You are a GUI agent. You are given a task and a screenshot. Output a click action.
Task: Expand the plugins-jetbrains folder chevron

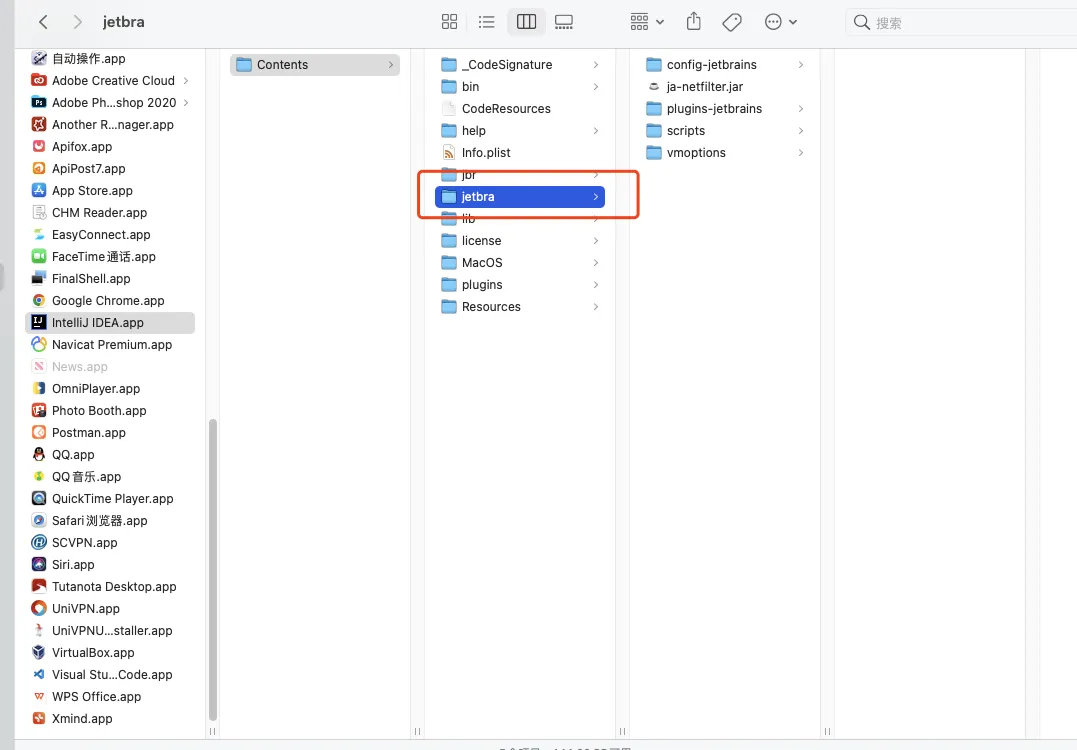point(801,109)
